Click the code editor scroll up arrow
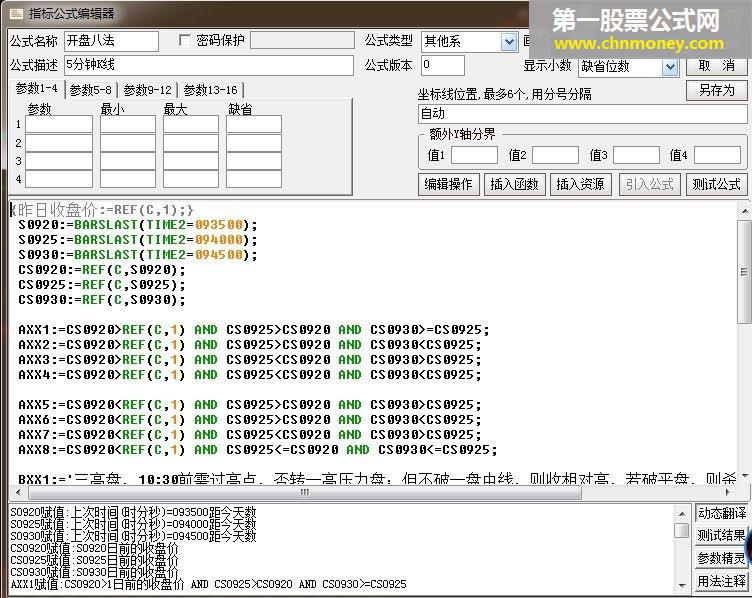The image size is (752, 598). (x=744, y=211)
